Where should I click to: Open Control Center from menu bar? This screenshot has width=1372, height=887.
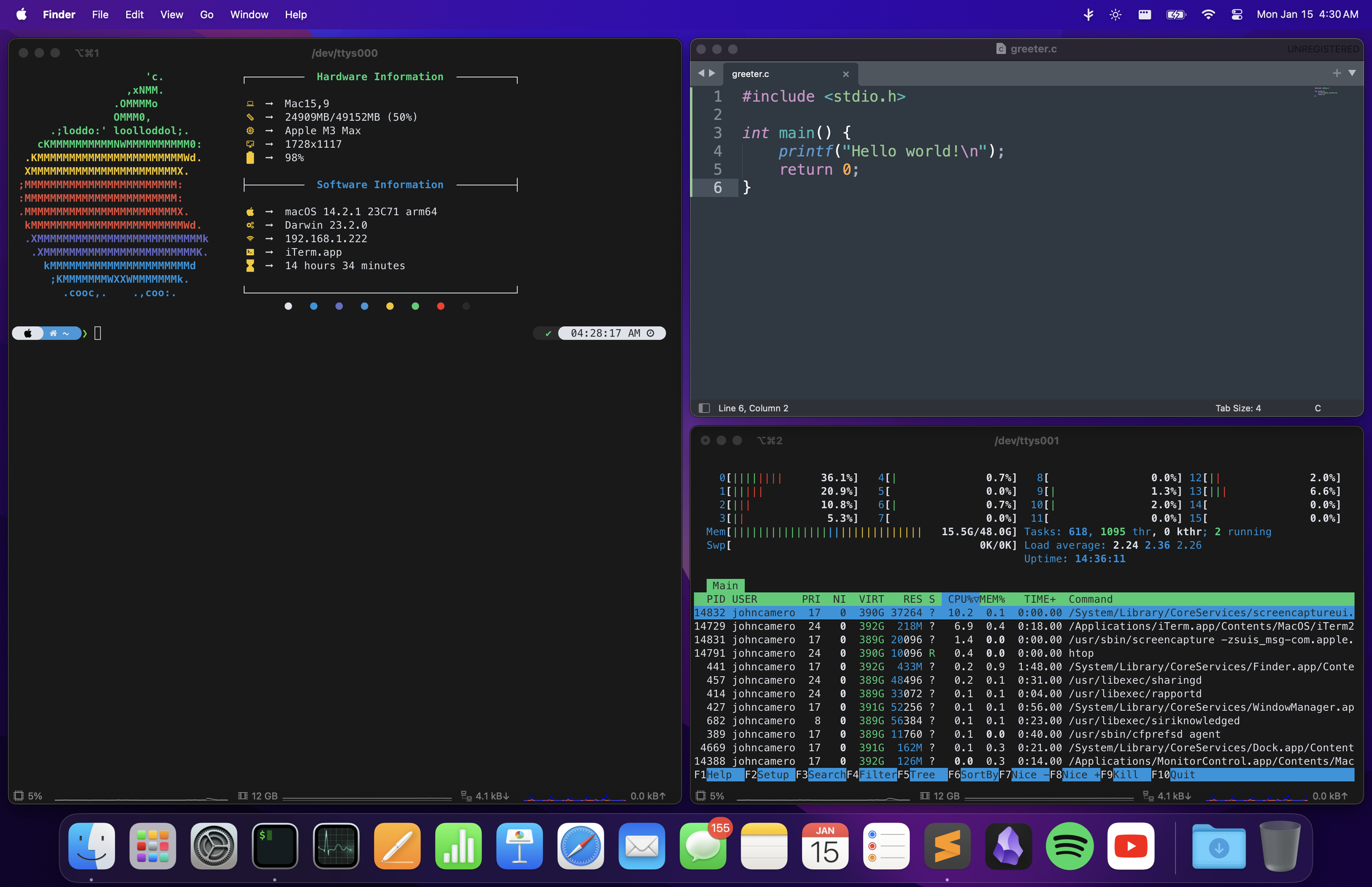click(x=1236, y=14)
